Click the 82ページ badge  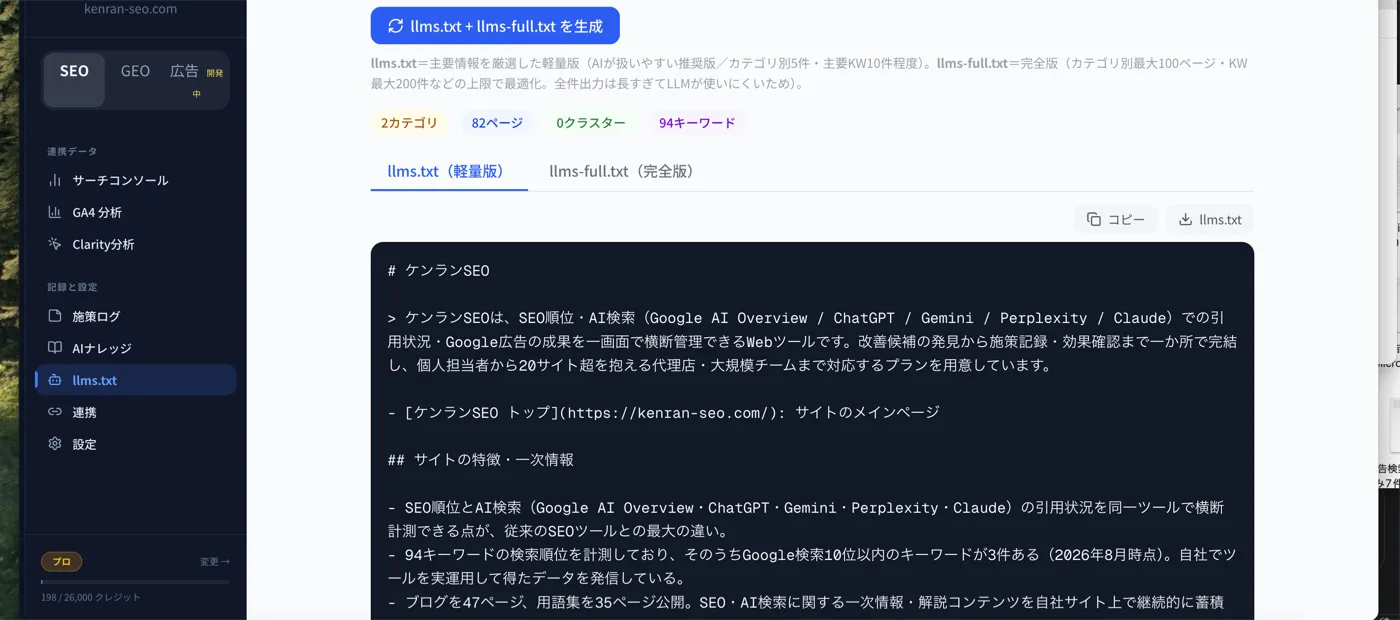pos(497,123)
